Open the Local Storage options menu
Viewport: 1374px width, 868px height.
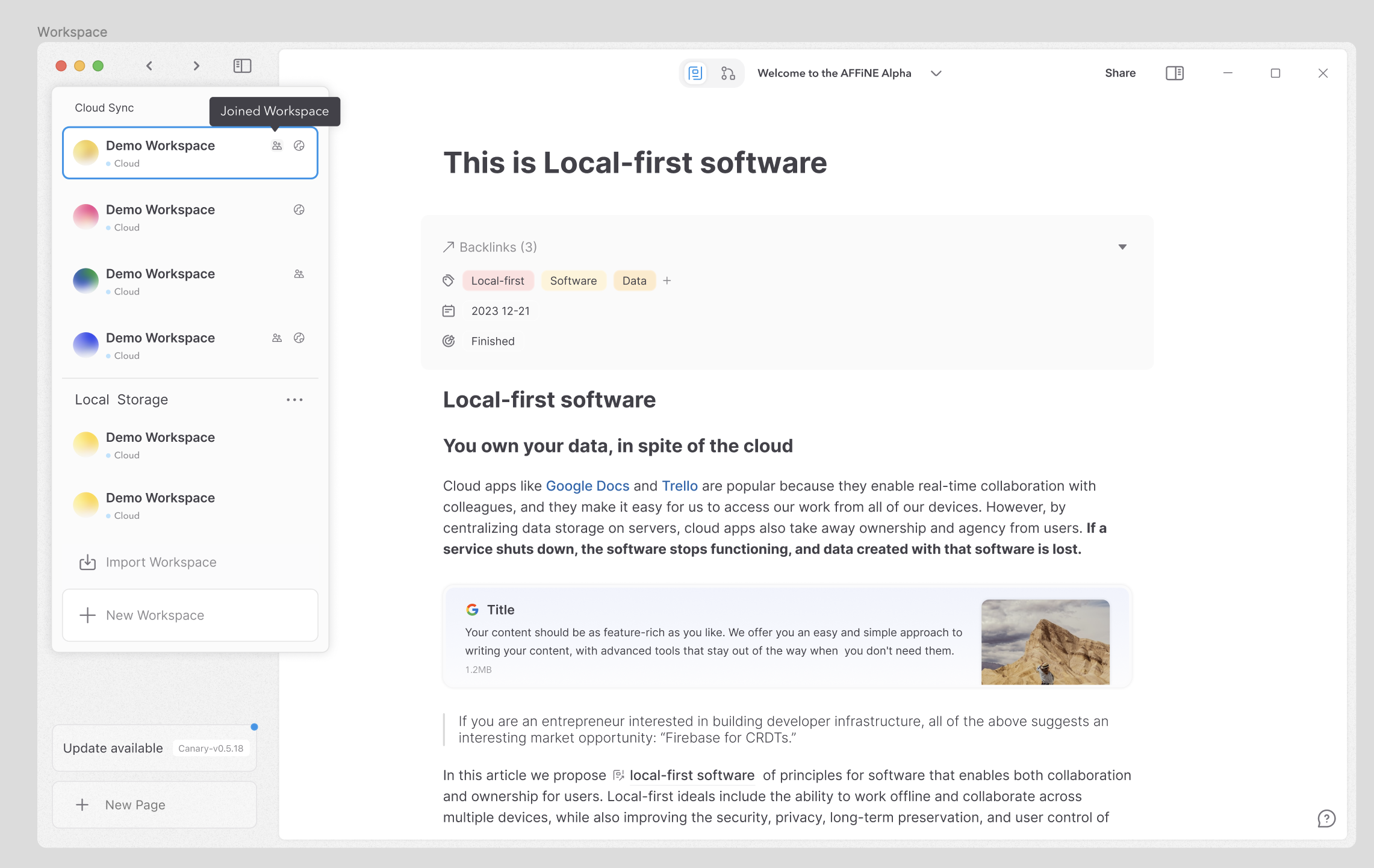tap(294, 399)
